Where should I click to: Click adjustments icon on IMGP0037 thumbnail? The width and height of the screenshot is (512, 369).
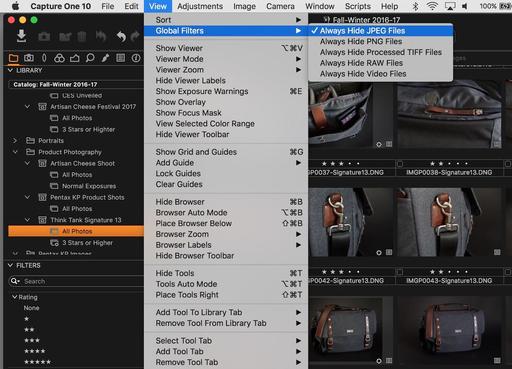[379, 144]
